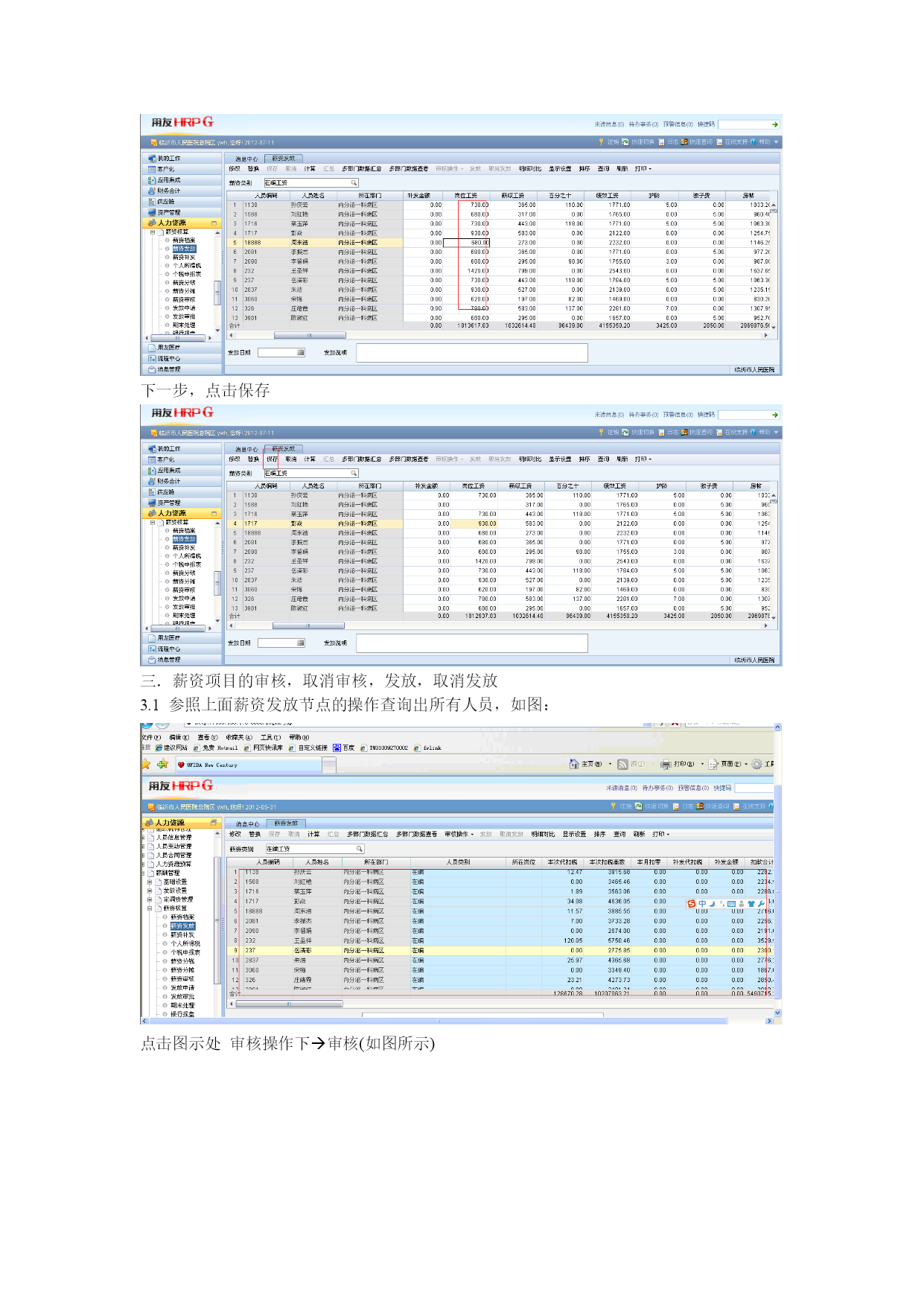Screen dimensions: 924x1306
Task: Open 应用集成 panel in top screenshot
Action: click(182, 180)
